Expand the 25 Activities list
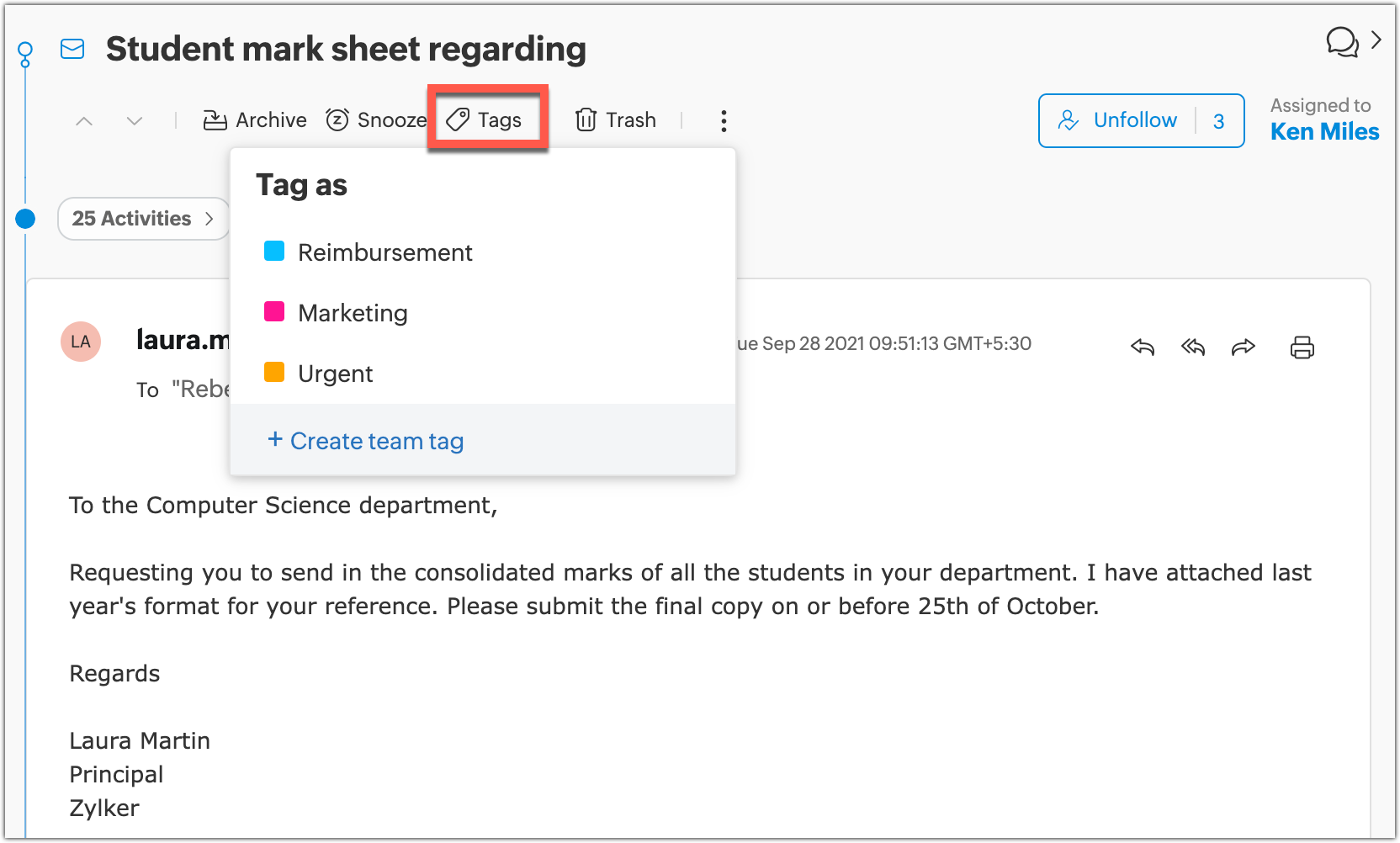Viewport: 1400px width, 843px height. (x=143, y=219)
